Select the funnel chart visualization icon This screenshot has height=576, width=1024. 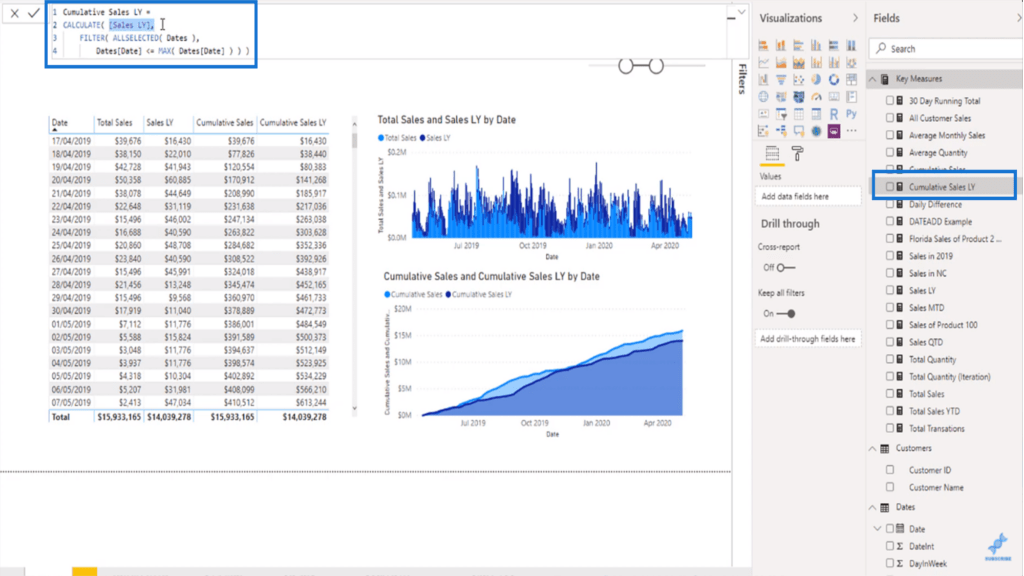point(780,80)
